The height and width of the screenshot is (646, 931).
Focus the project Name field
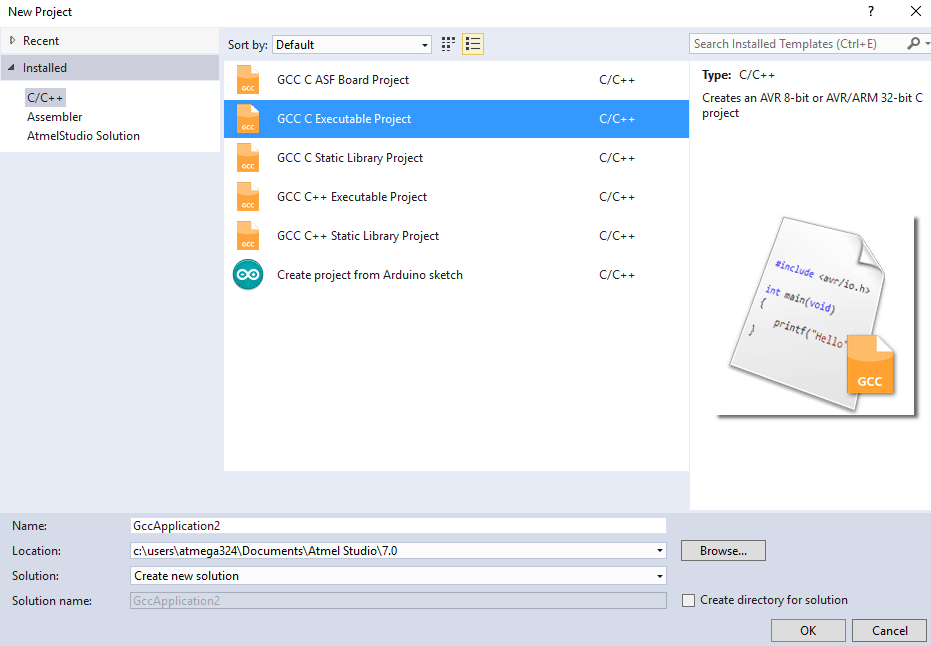[x=398, y=526]
